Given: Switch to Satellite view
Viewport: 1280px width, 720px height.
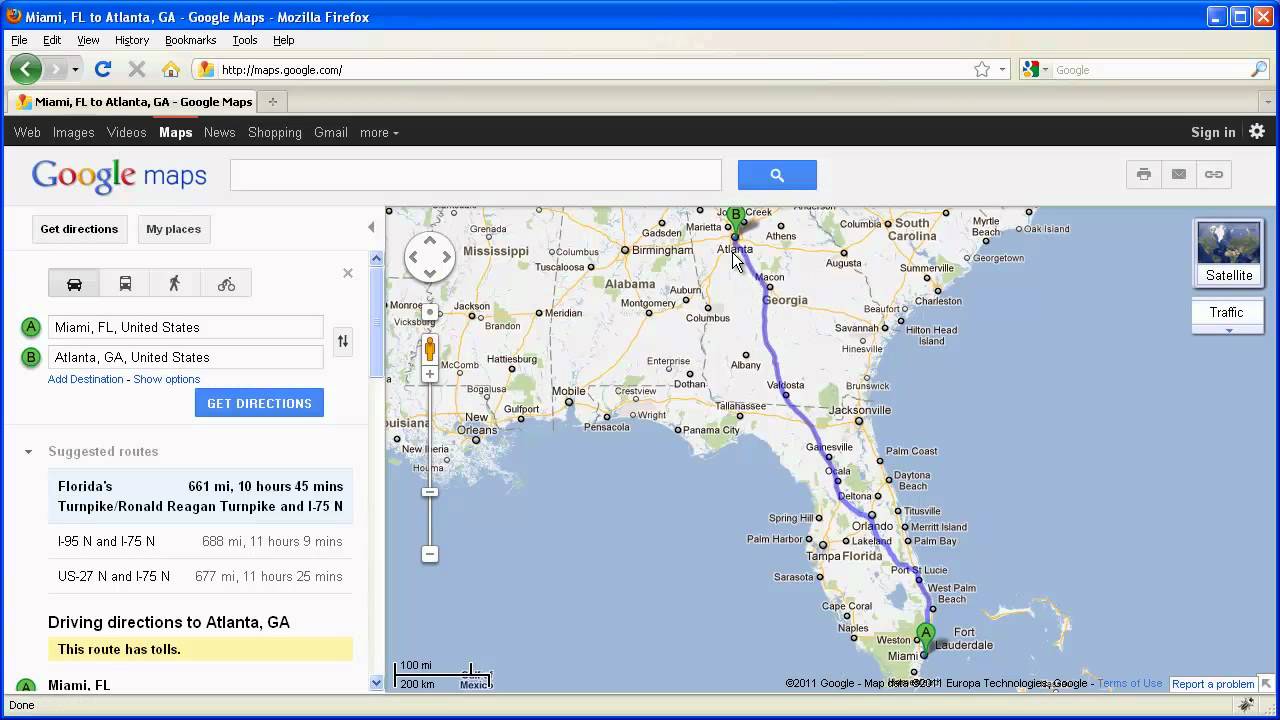Looking at the screenshot, I should [x=1229, y=254].
